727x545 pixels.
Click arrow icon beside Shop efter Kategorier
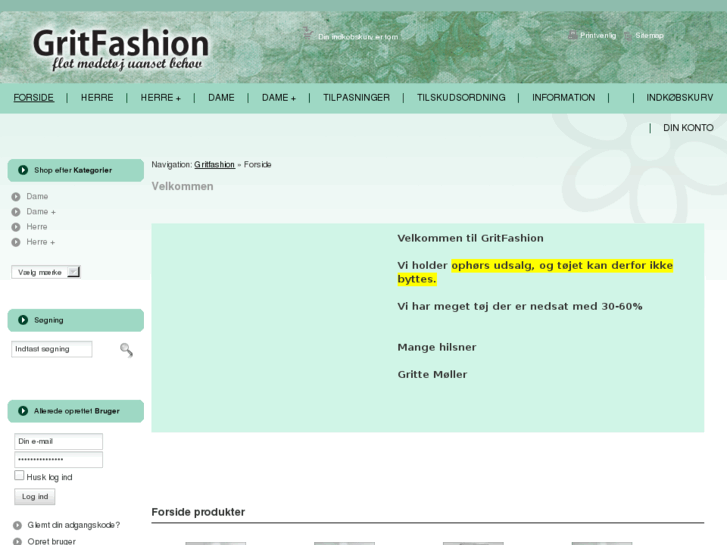(x=23, y=170)
